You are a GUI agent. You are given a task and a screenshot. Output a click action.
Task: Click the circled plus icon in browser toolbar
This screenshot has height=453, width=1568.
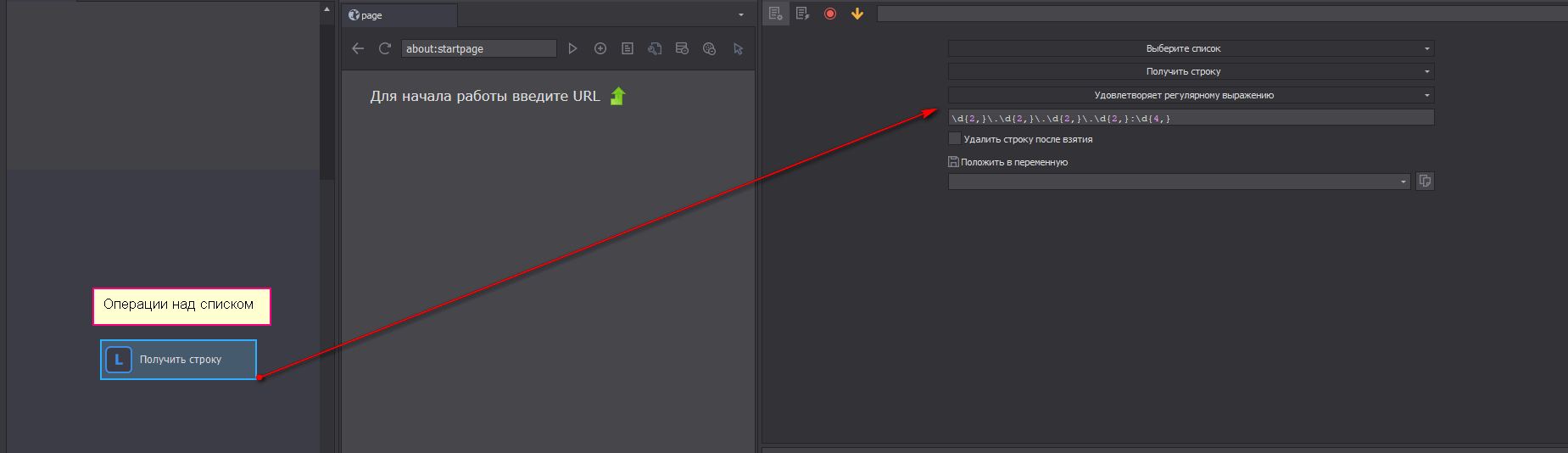600,48
